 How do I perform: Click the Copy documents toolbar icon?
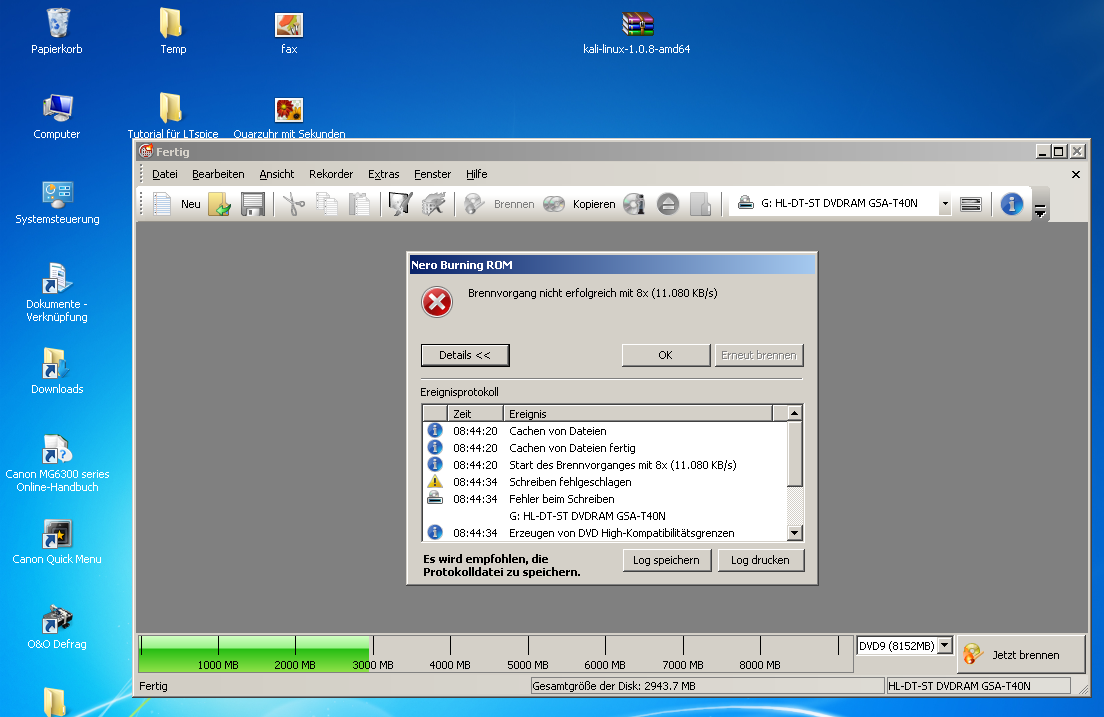[x=327, y=204]
